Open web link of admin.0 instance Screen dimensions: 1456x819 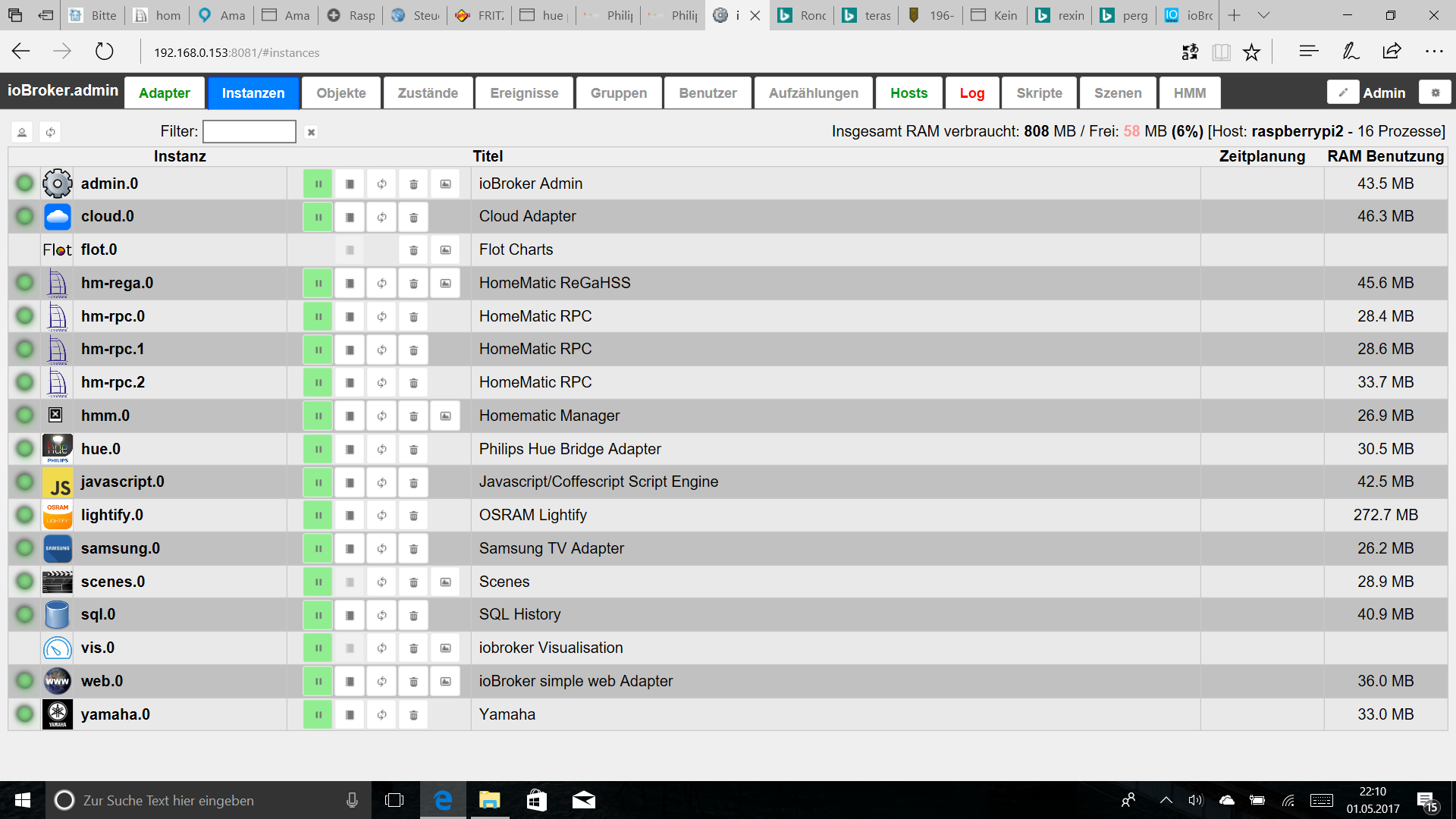pos(445,184)
